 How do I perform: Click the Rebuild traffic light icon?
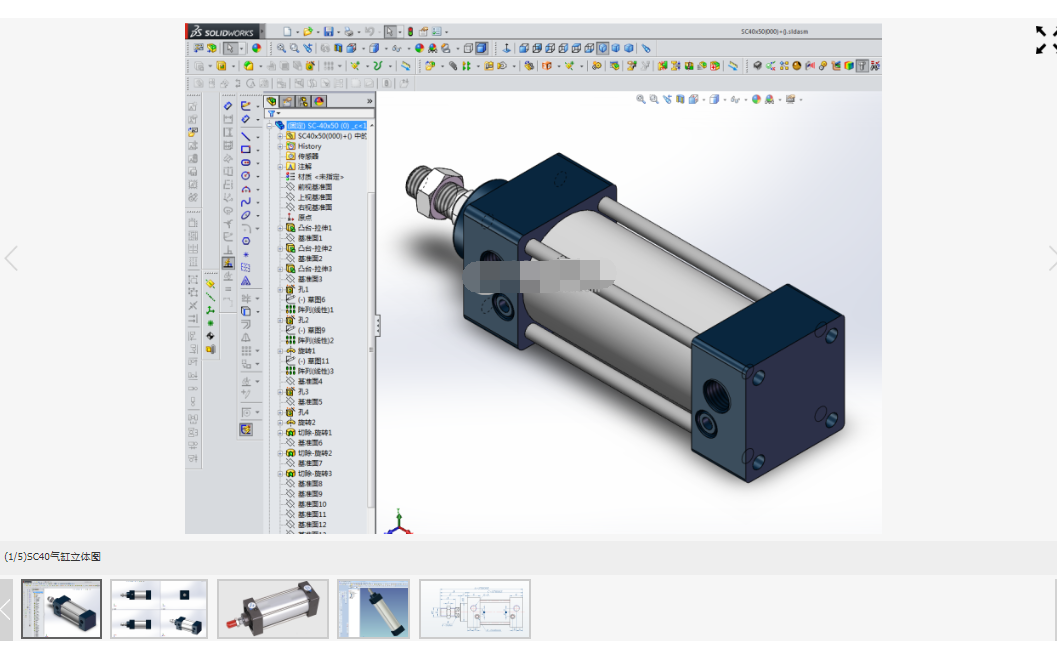point(410,32)
